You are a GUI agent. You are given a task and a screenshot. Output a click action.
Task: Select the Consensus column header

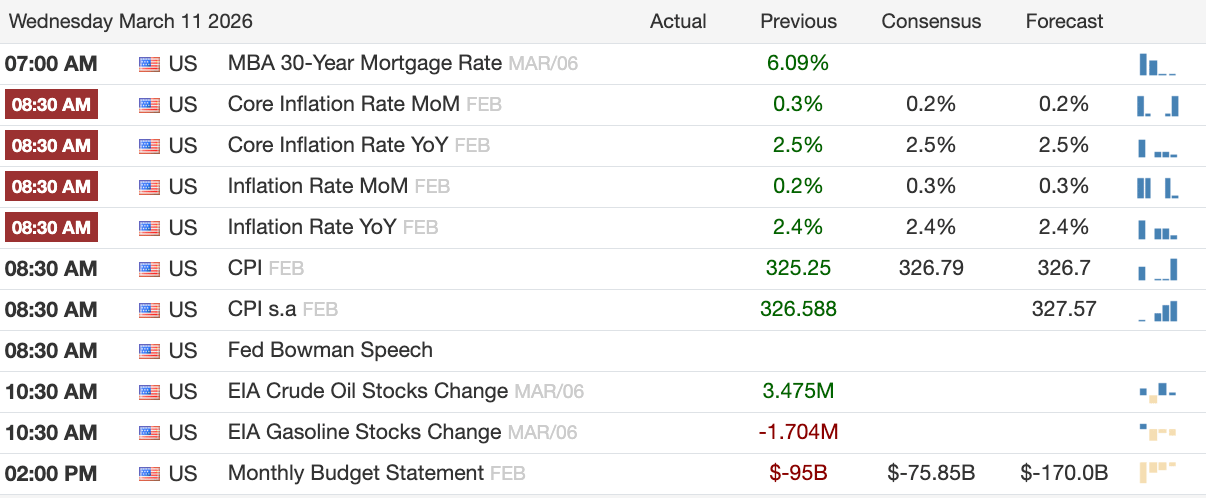[x=931, y=21]
